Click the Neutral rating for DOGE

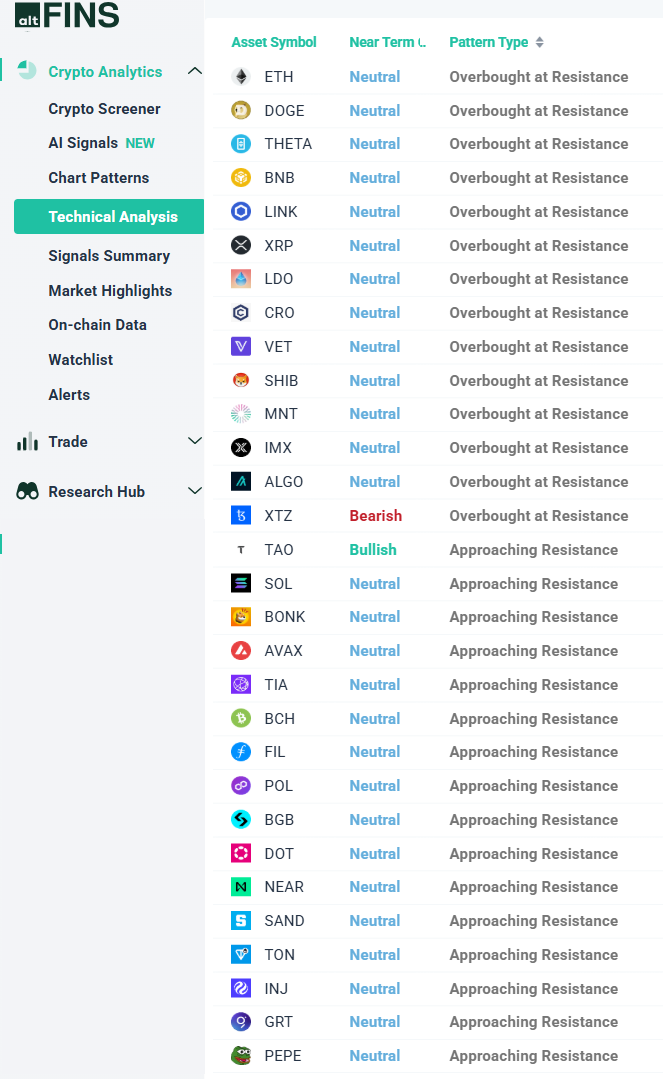click(375, 110)
